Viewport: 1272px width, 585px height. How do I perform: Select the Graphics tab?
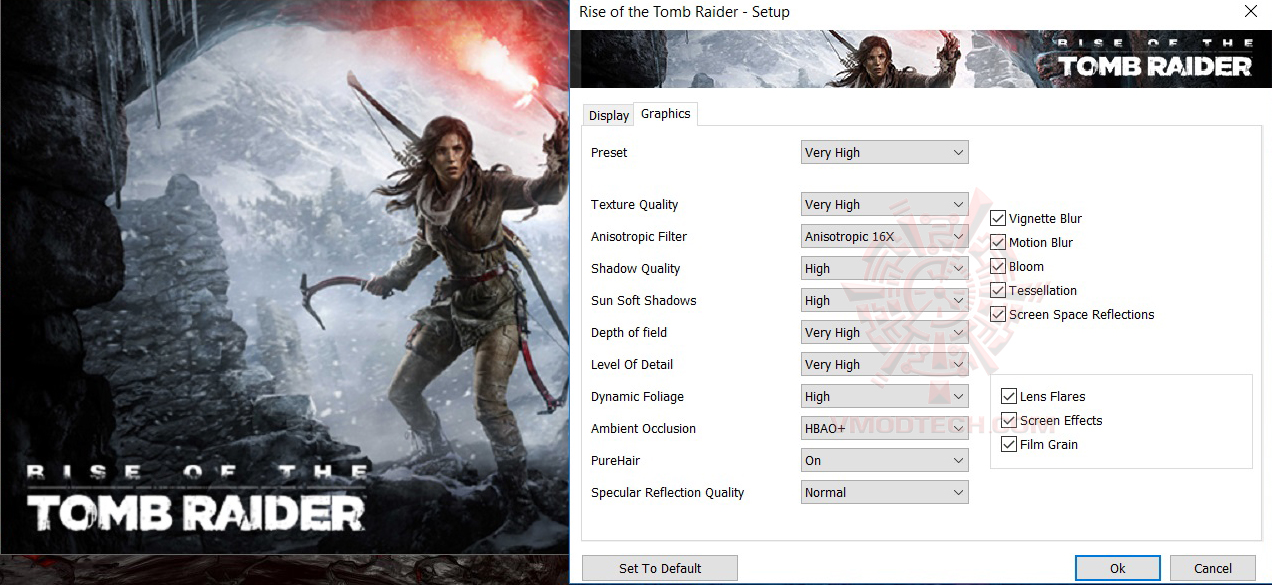click(x=665, y=114)
